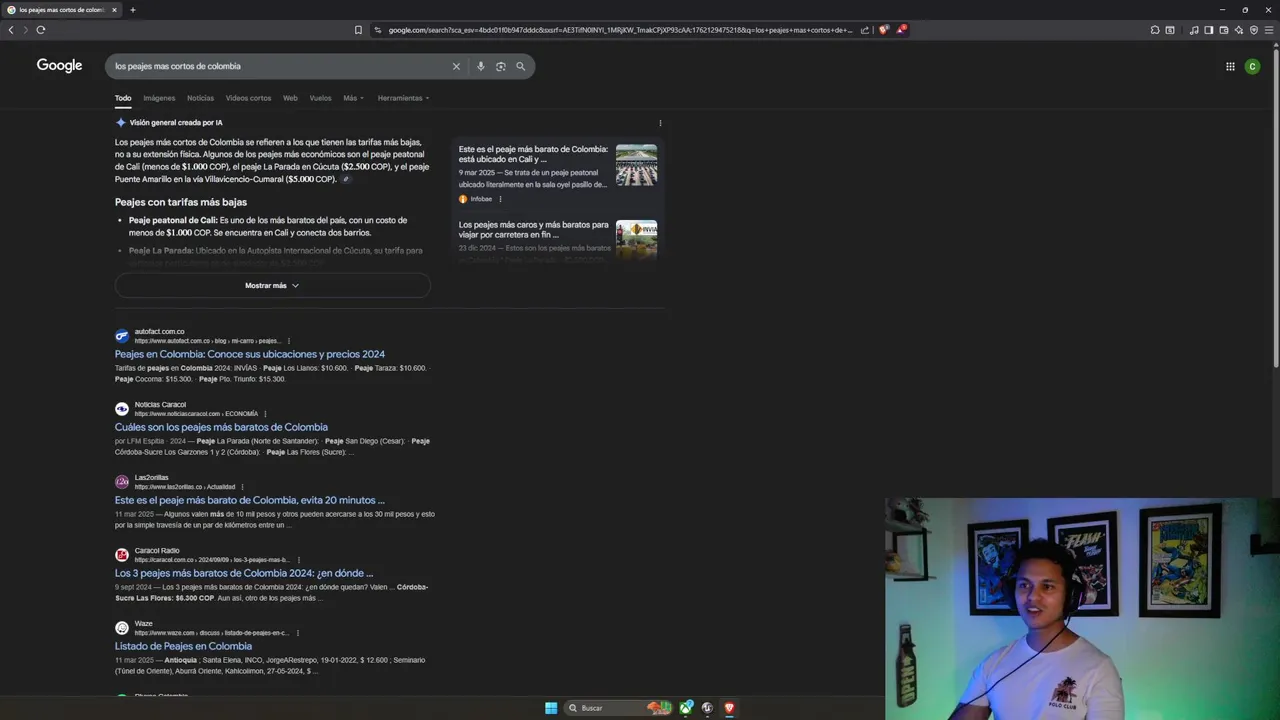1280x720 pixels.
Task: Open the browser extensions puzzle icon
Action: (1155, 30)
